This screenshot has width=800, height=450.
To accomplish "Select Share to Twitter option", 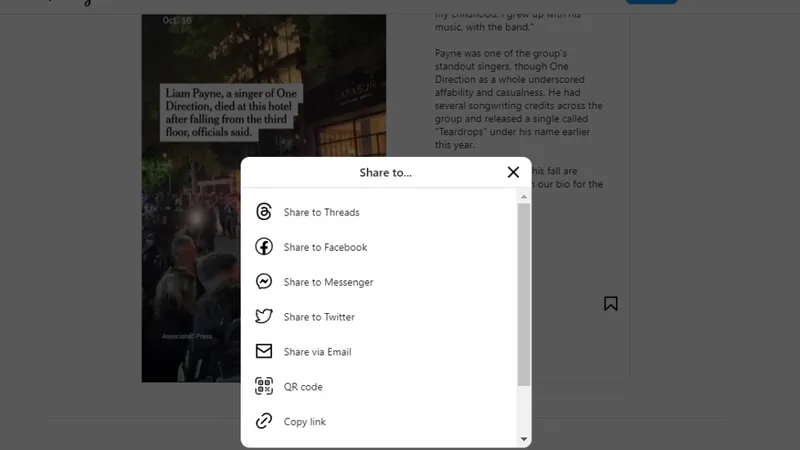I will pos(379,317).
